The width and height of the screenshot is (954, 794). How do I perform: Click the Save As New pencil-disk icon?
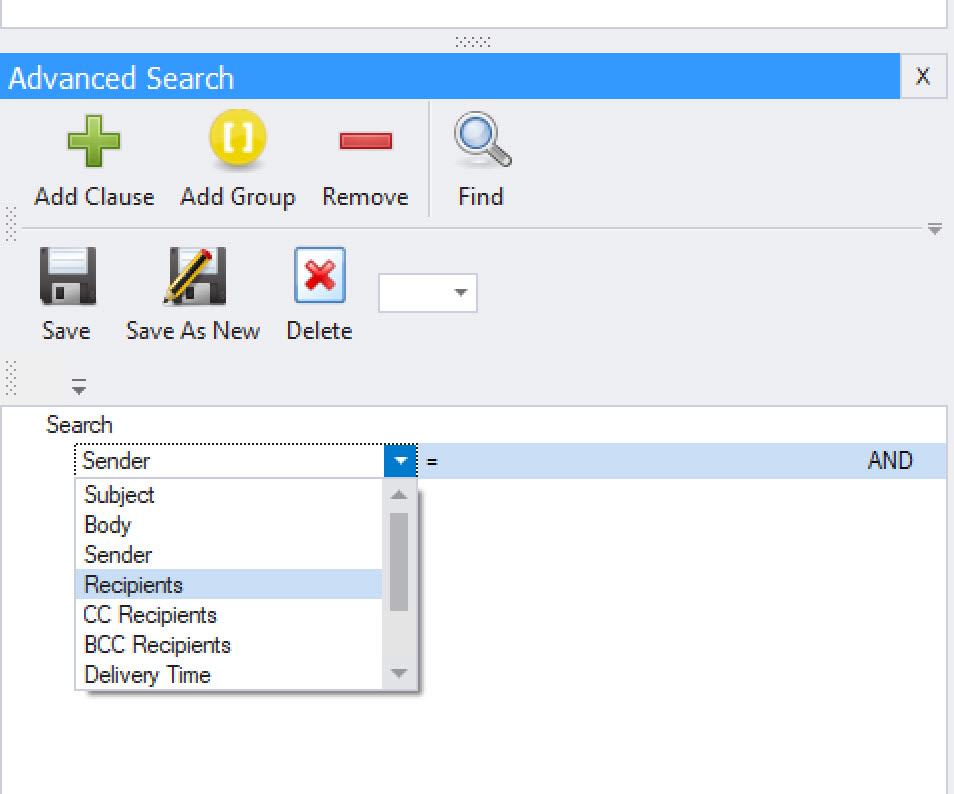point(195,276)
